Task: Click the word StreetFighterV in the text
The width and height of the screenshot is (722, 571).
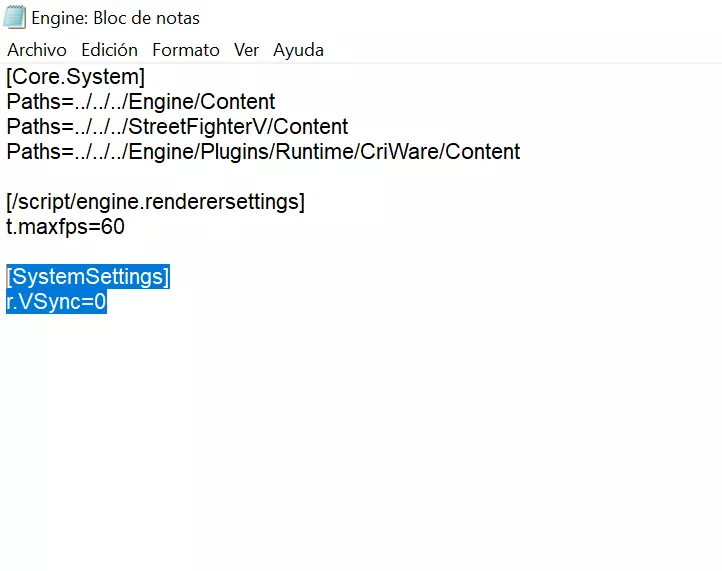Action: click(194, 127)
